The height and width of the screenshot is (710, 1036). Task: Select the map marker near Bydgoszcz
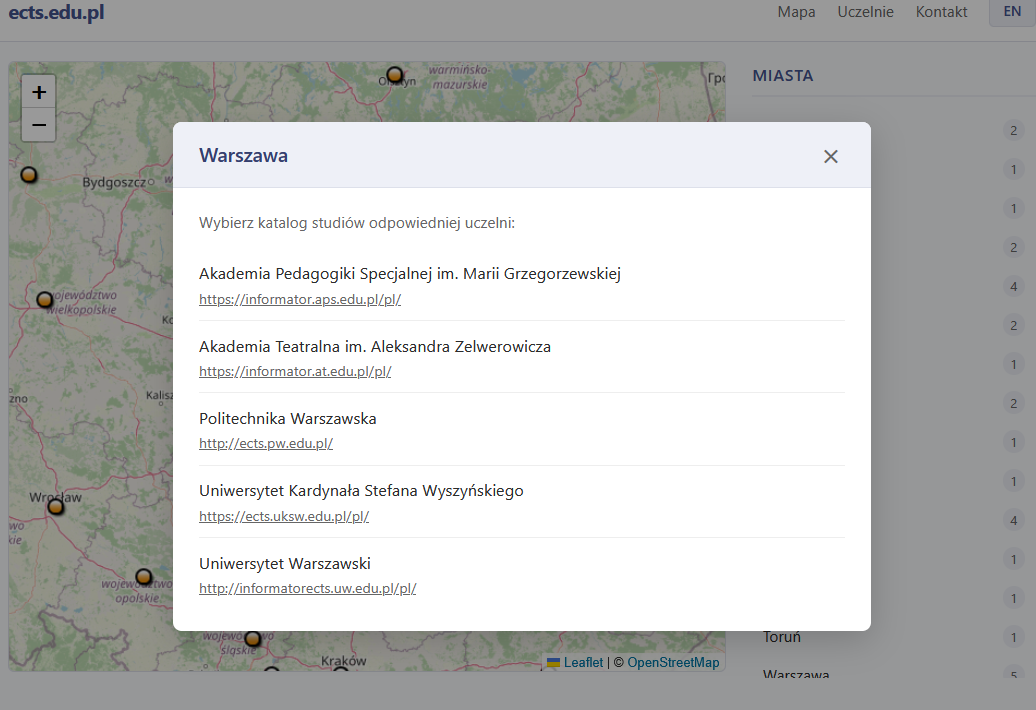tap(28, 175)
